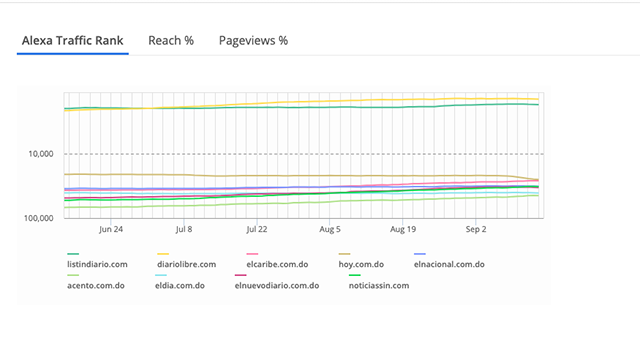
Task: Click the listindiario.com legend color swatch
Action: (x=73, y=254)
